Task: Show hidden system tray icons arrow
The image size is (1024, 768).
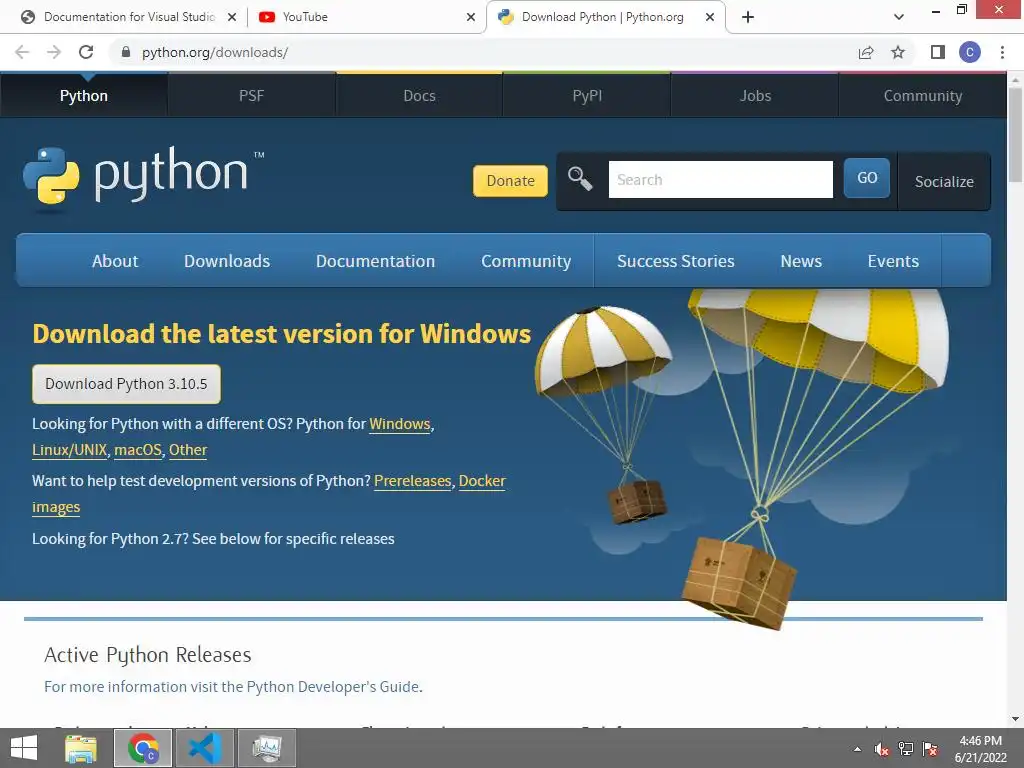Action: coord(857,749)
